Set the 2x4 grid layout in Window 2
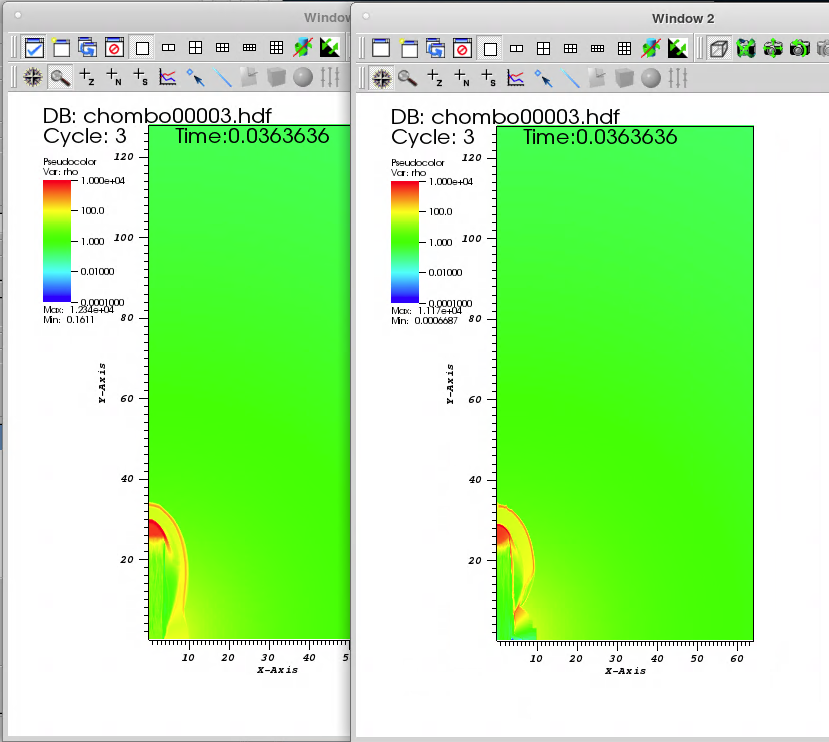 (597, 49)
